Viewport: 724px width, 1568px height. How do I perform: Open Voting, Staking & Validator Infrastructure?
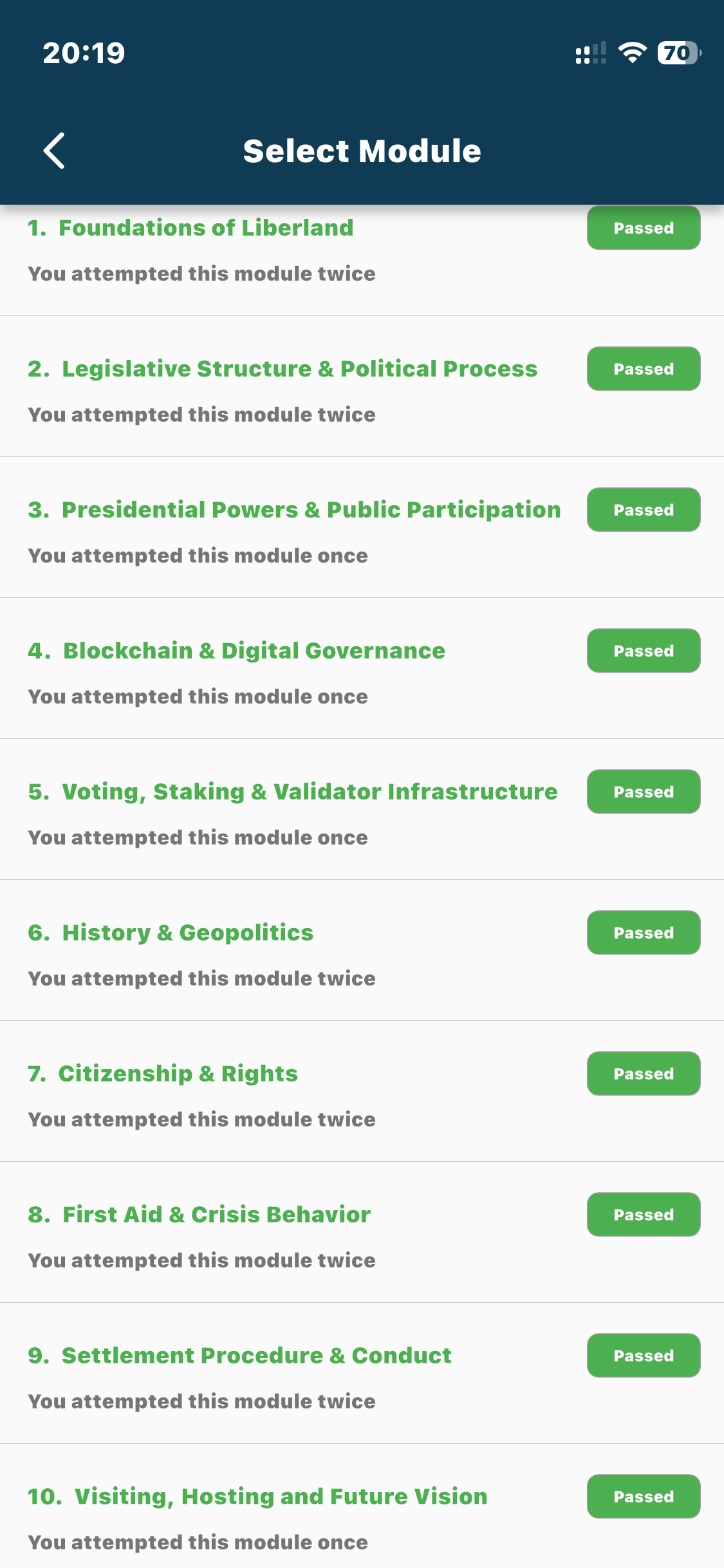(310, 792)
